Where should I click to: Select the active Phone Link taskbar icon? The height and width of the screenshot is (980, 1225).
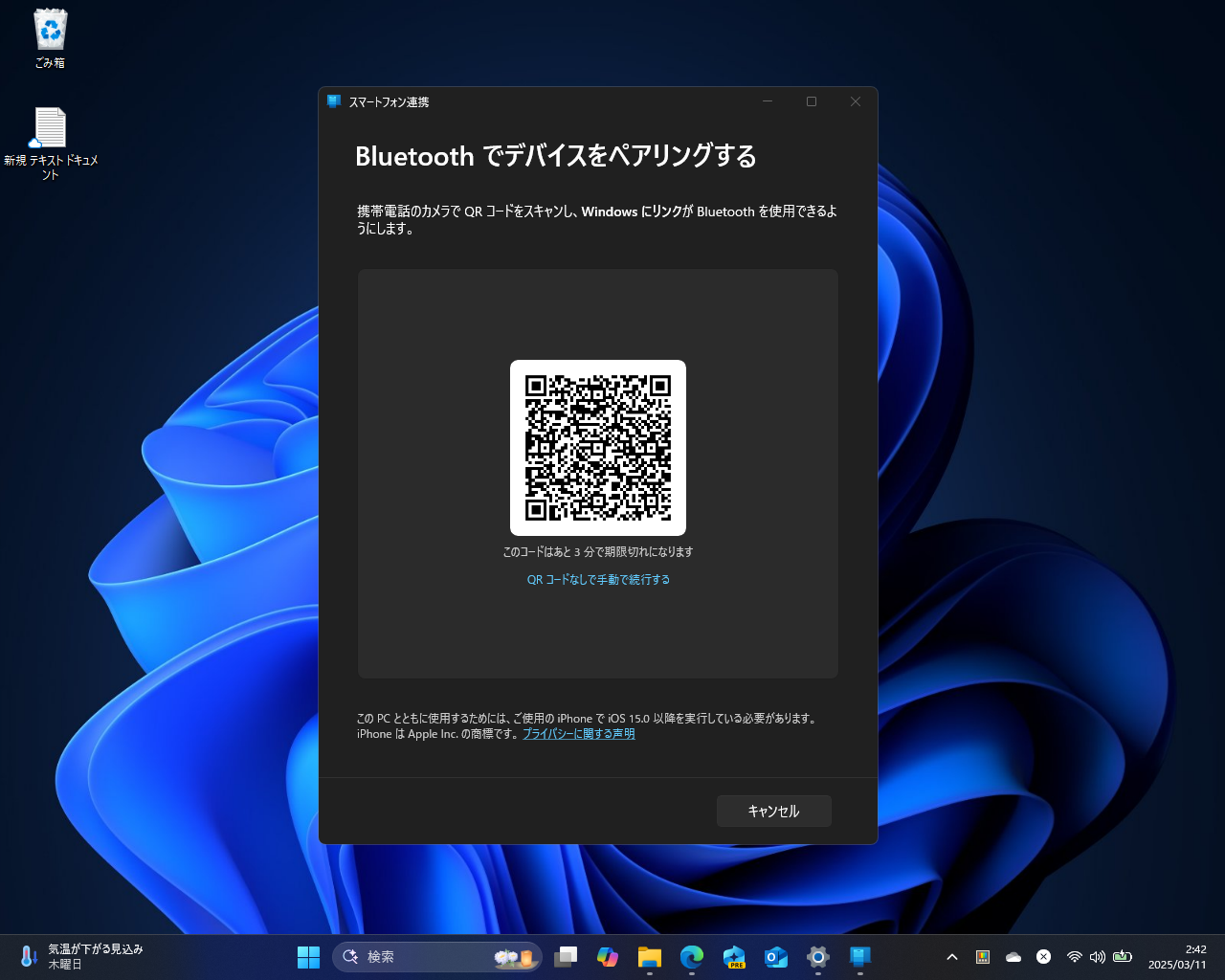(x=859, y=956)
